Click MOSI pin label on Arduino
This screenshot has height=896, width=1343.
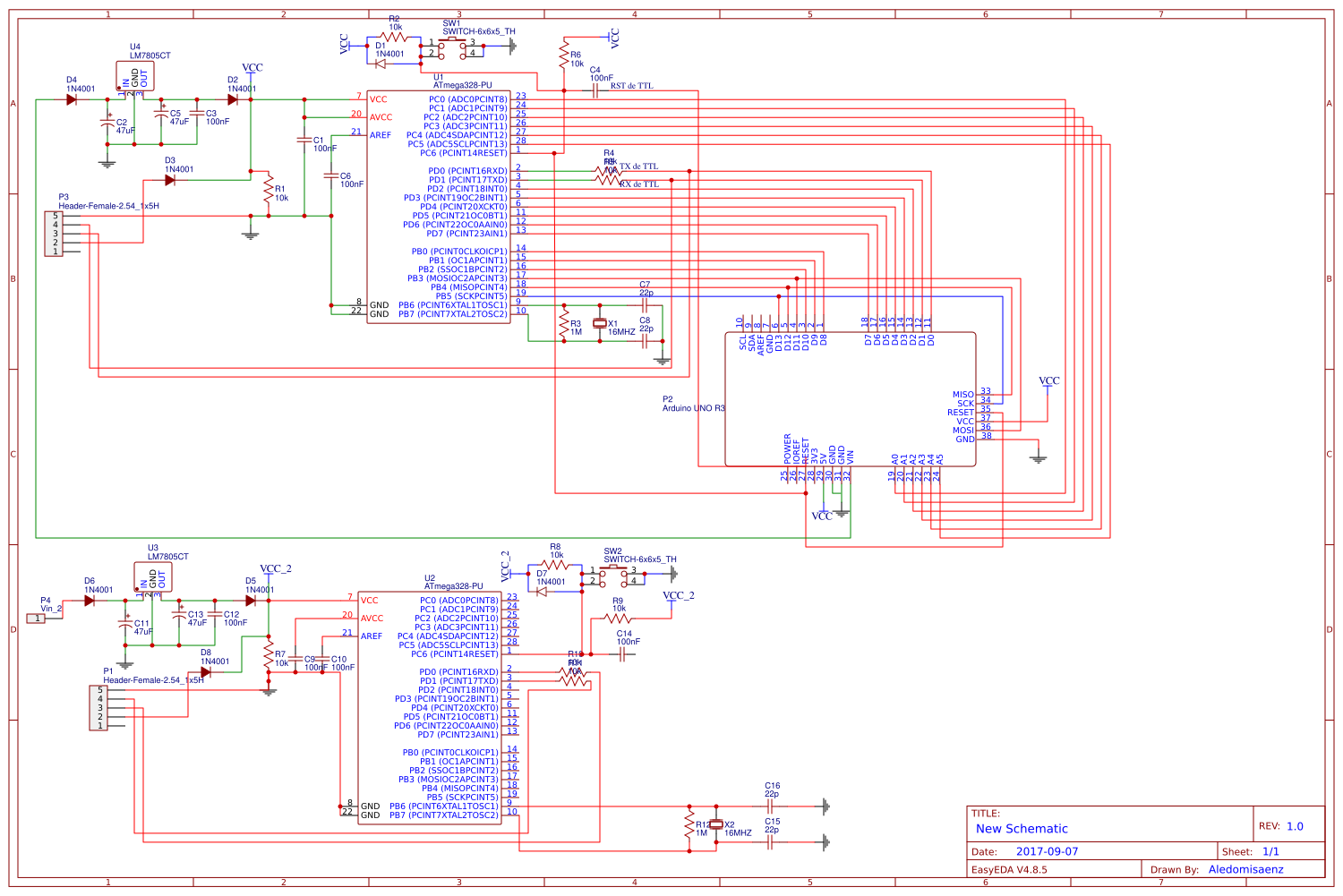(x=963, y=431)
